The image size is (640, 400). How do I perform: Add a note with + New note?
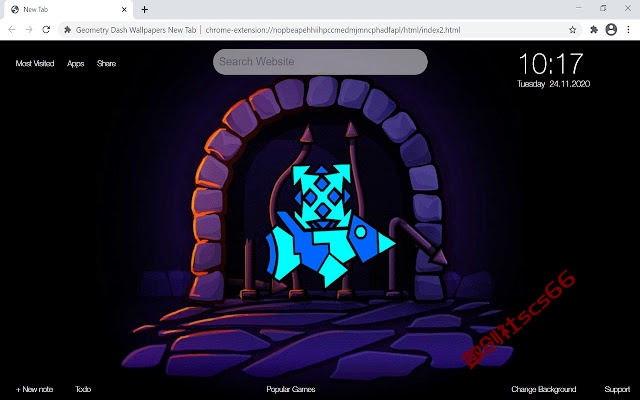34,389
